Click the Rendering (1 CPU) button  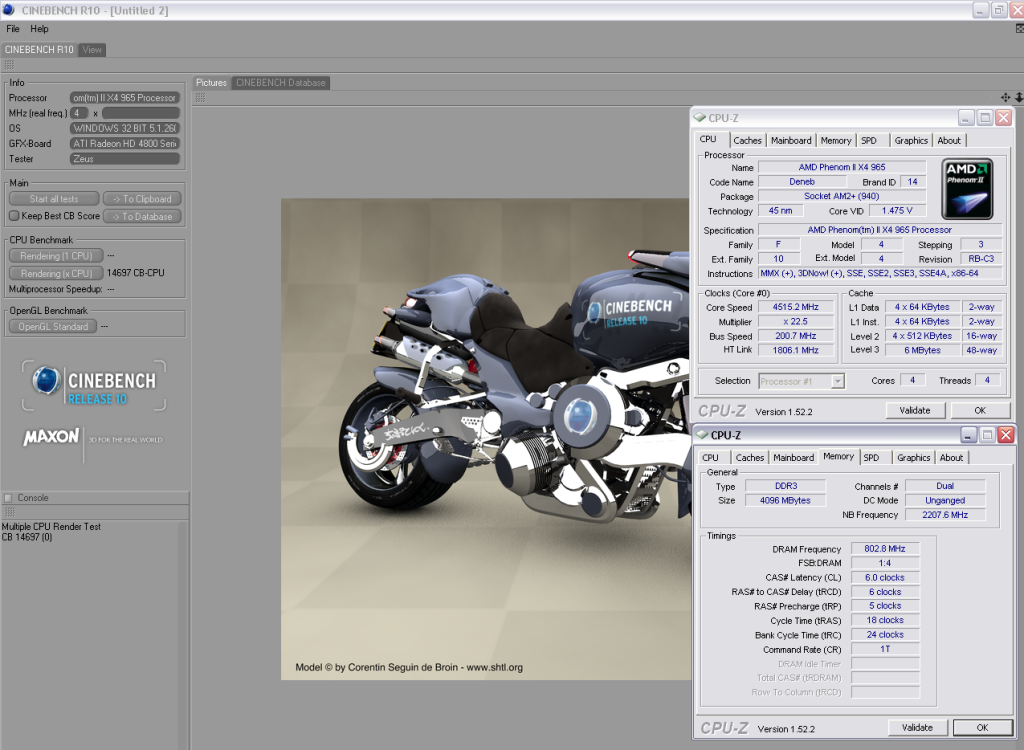[56, 255]
